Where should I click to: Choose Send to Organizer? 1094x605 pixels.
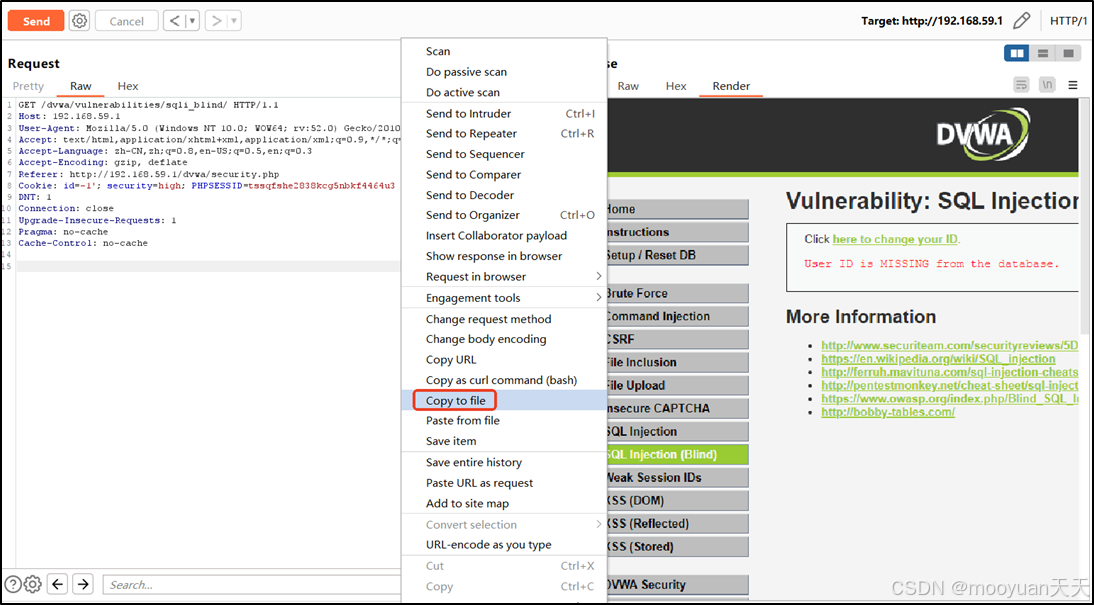(504, 215)
